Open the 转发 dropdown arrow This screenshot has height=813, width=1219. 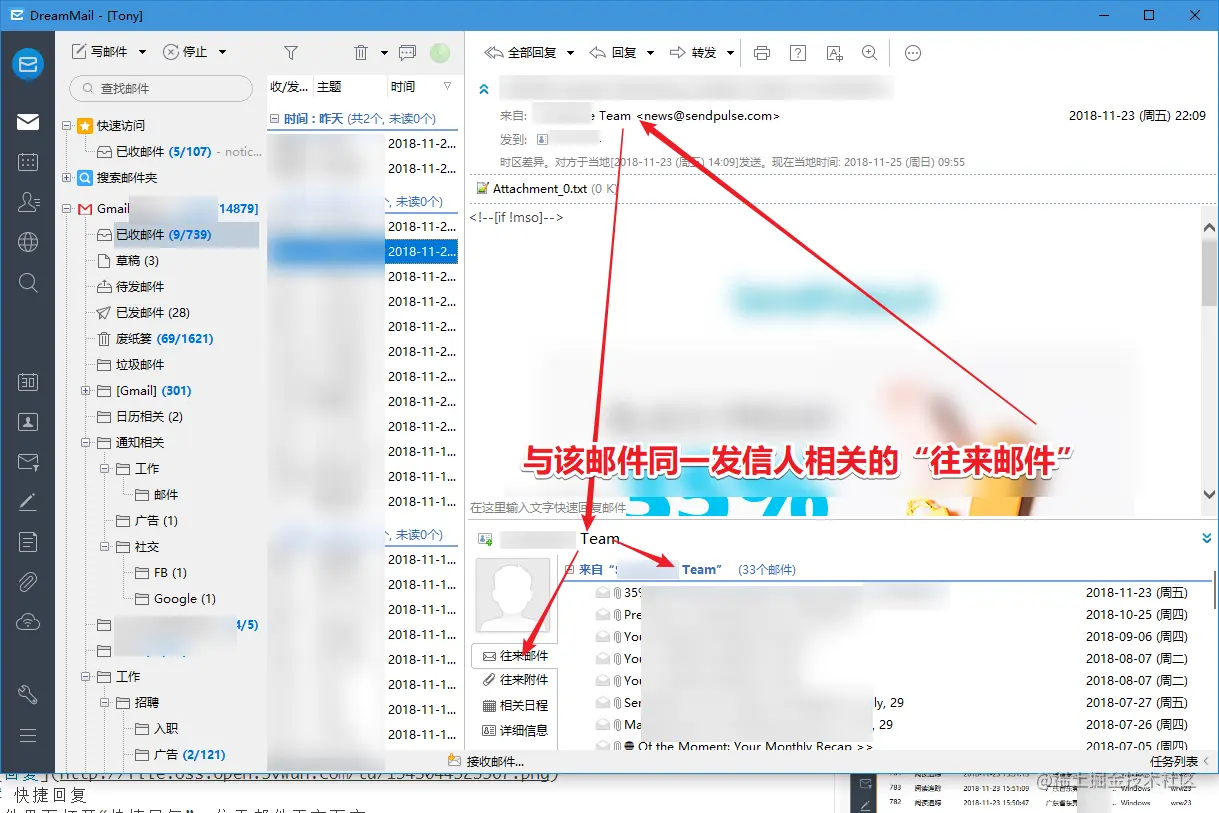(731, 53)
